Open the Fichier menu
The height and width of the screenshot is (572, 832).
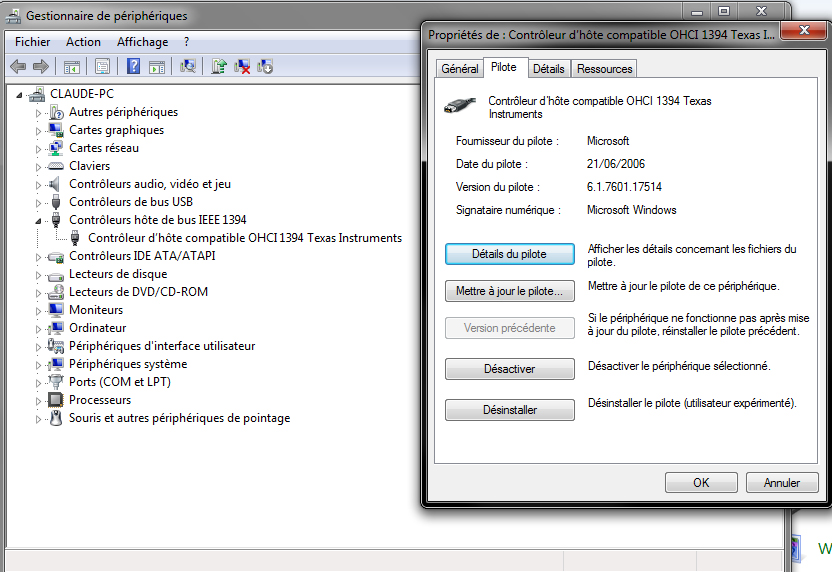(x=32, y=42)
